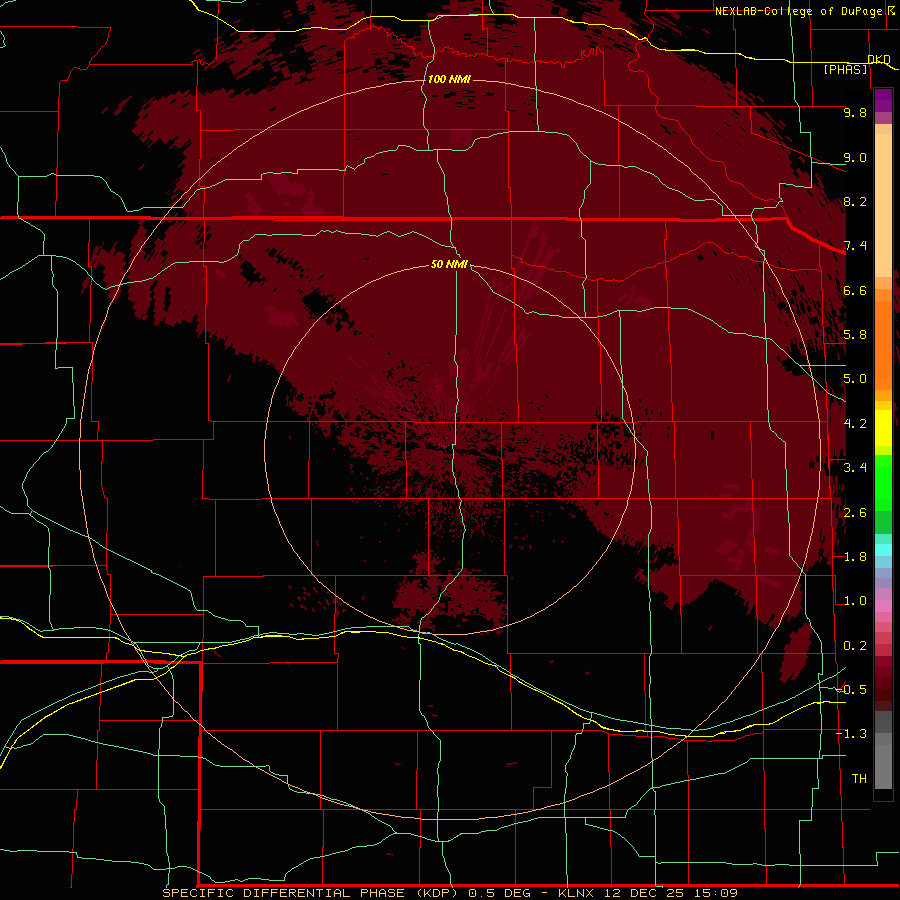Click the 9.0 color scale value
Viewport: 900px width, 900px height.
[855, 157]
